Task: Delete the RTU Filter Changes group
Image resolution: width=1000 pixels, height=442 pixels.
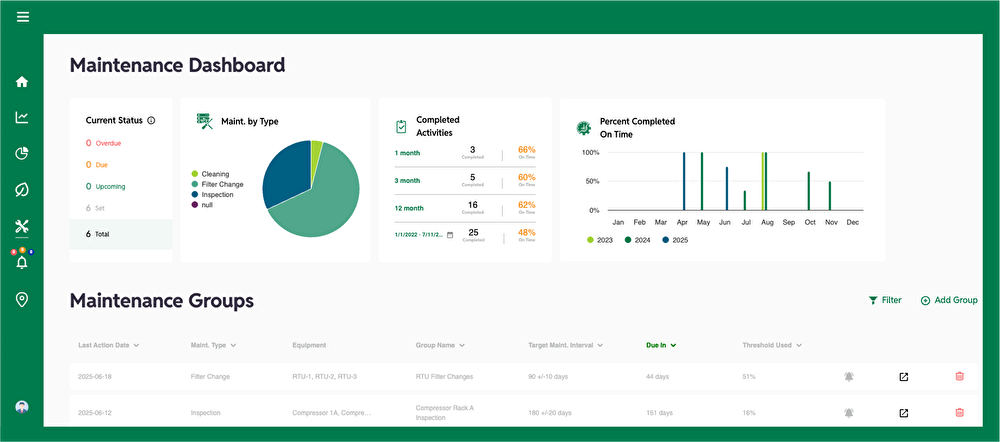Action: pyautogui.click(x=959, y=376)
